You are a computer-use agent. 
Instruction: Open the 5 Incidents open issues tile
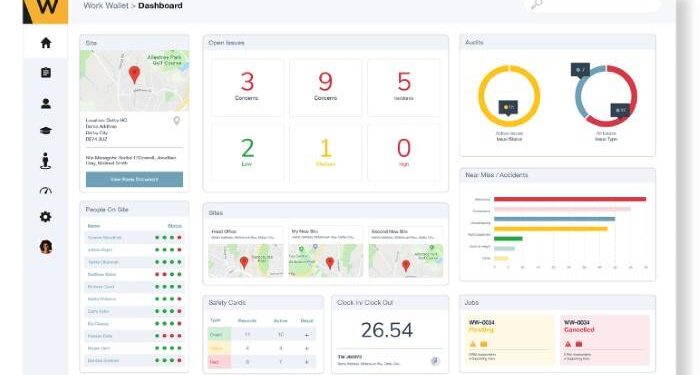[404, 88]
